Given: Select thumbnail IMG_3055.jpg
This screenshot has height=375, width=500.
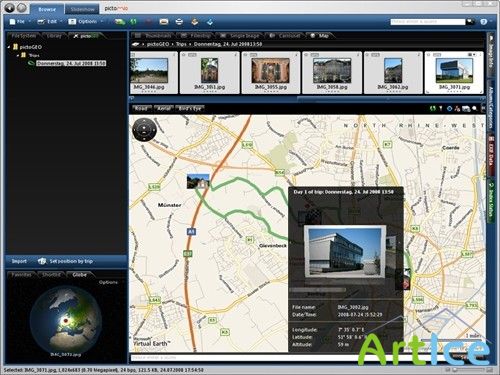Looking at the screenshot, I should click(x=270, y=73).
